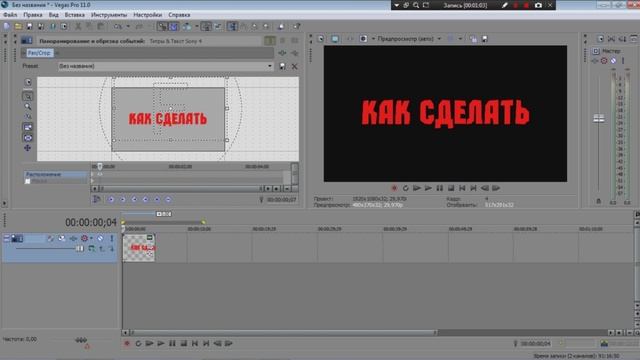This screenshot has width=640, height=360.
Task: Click the record button in bottom transport bar
Action: pyautogui.click(x=127, y=344)
